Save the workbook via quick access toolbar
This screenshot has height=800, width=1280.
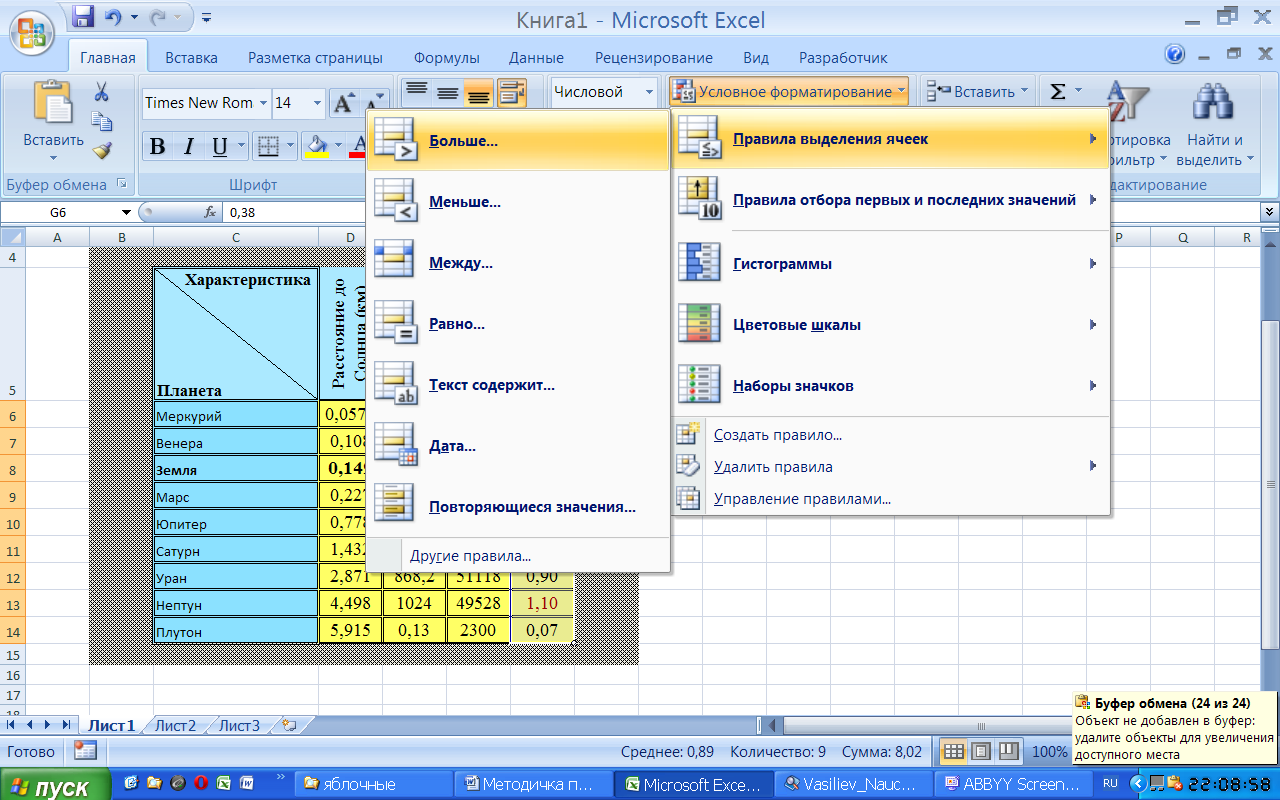click(84, 17)
